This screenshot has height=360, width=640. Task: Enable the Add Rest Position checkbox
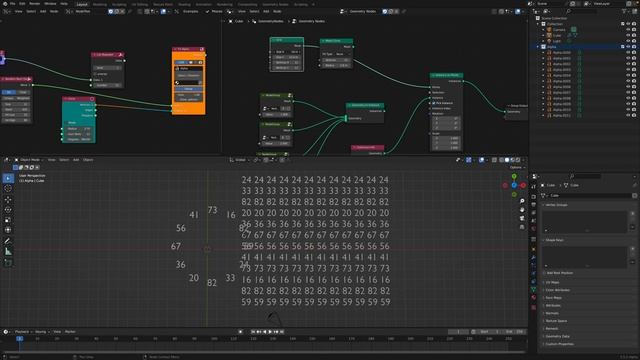[x=544, y=273]
